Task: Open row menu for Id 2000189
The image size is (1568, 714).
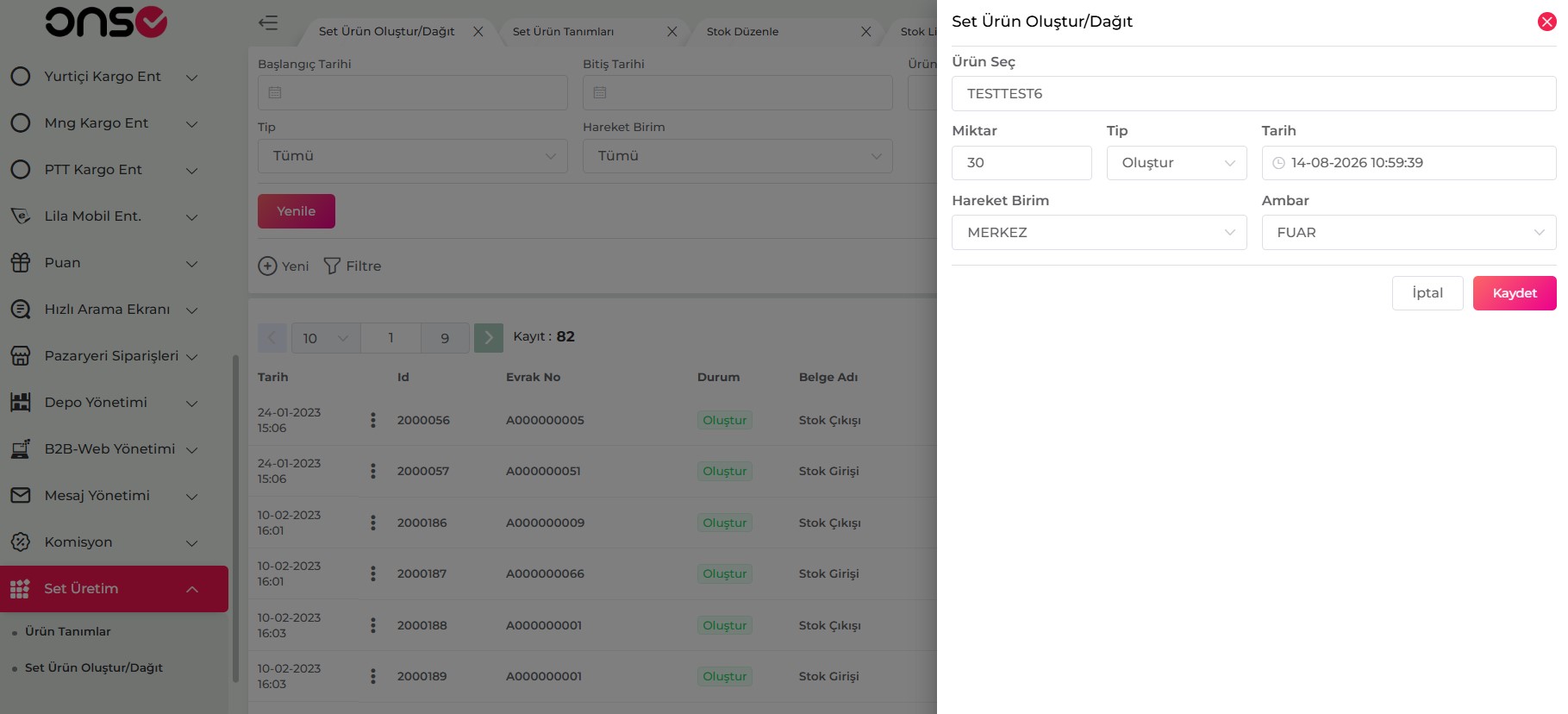Action: (373, 676)
